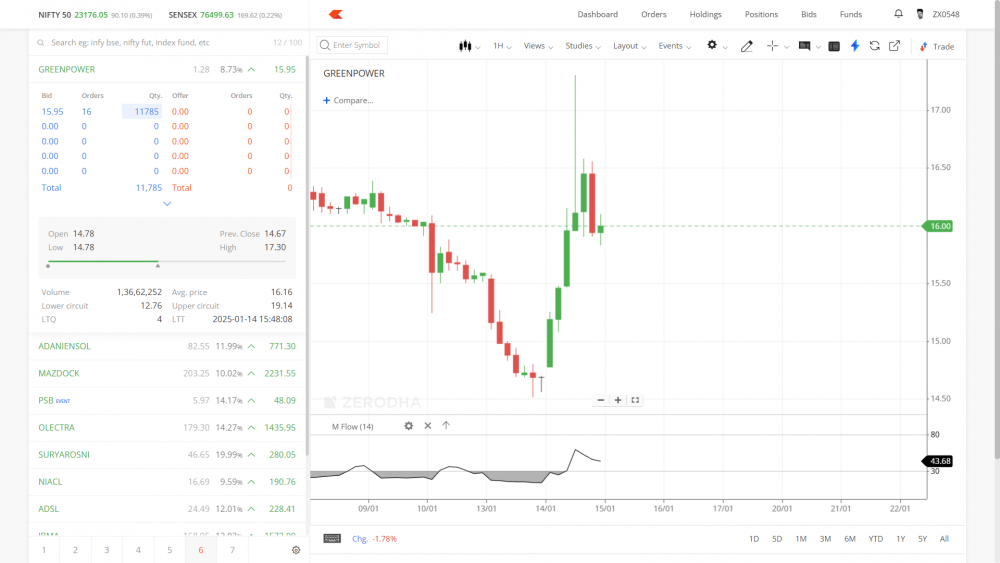
Task: Open the Holdings page
Action: pyautogui.click(x=705, y=14)
